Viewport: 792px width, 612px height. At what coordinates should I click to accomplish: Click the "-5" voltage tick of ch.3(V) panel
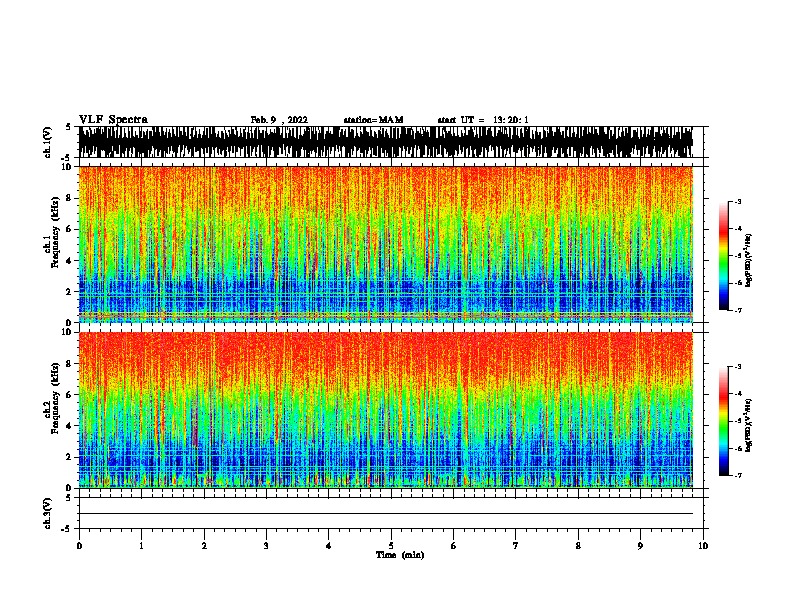[x=66, y=529]
